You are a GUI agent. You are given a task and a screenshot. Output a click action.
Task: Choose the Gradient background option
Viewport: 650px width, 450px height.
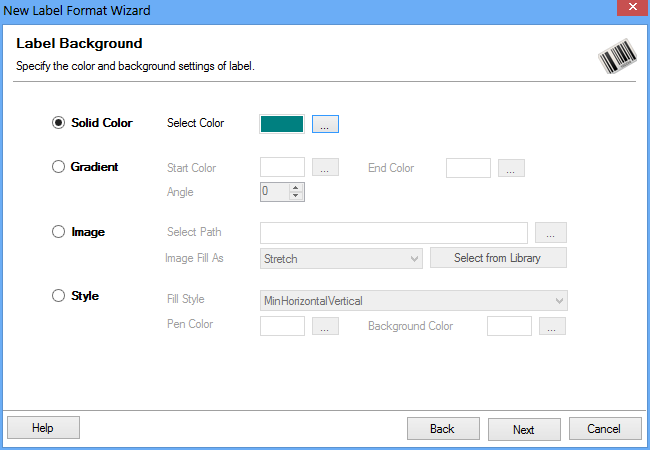(58, 167)
